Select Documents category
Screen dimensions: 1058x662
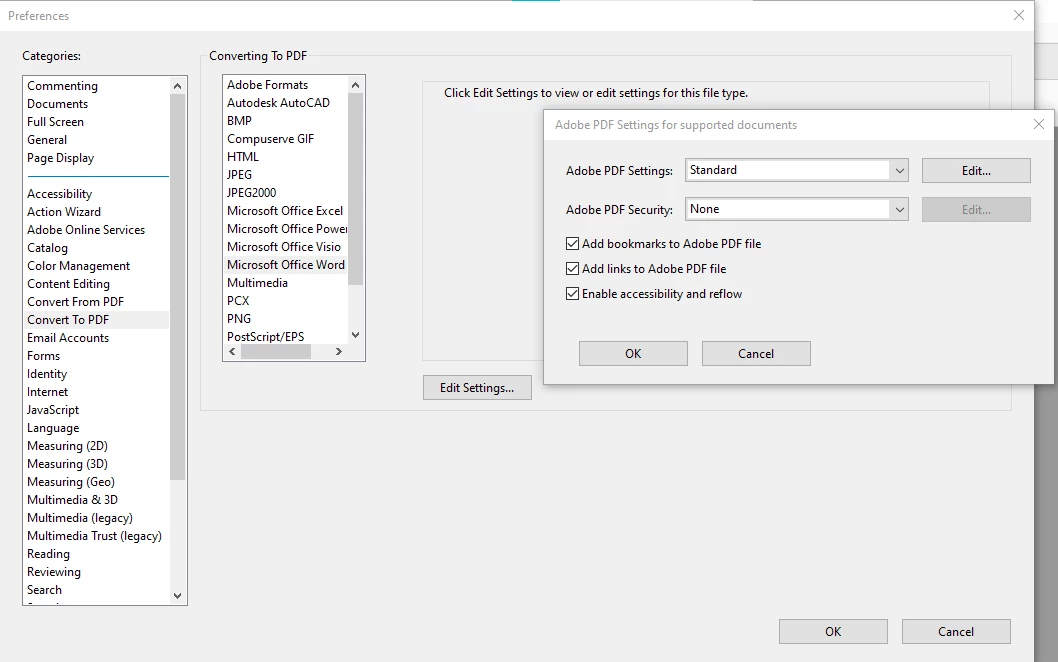(57, 104)
